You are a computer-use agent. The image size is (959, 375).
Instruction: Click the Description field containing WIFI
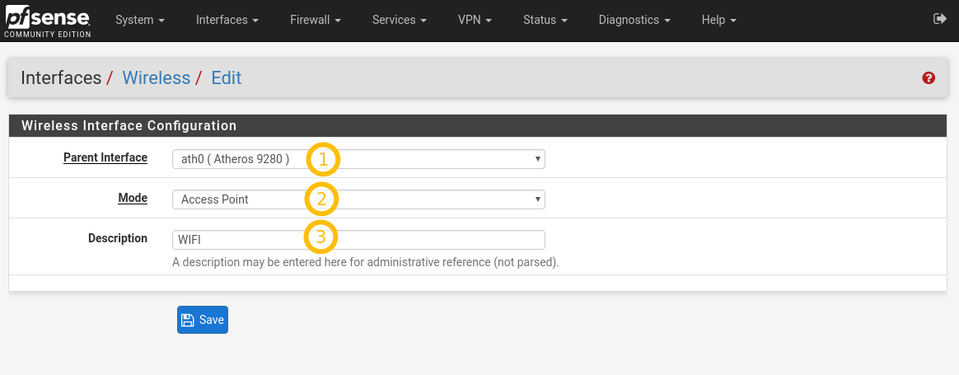[x=358, y=240]
